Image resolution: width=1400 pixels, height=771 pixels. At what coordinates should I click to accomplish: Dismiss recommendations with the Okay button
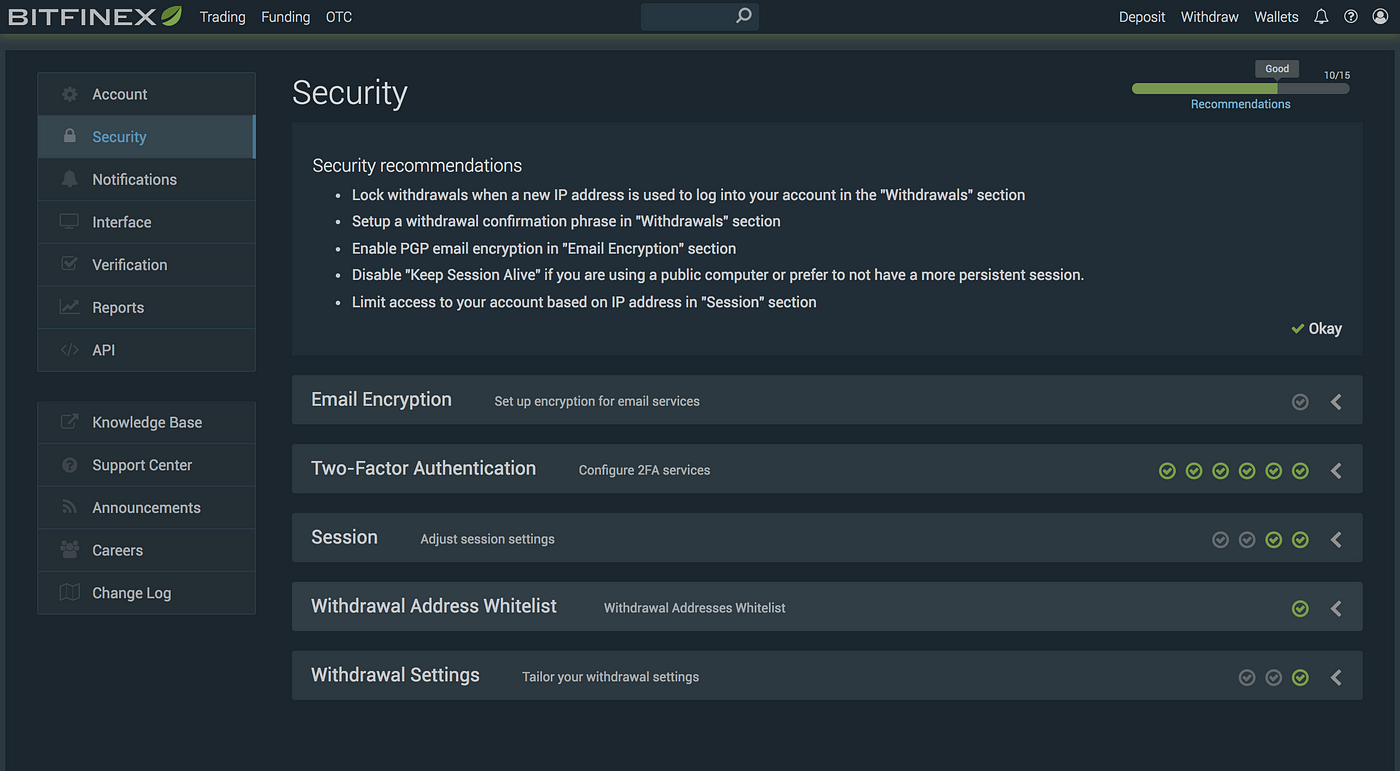click(x=1316, y=329)
